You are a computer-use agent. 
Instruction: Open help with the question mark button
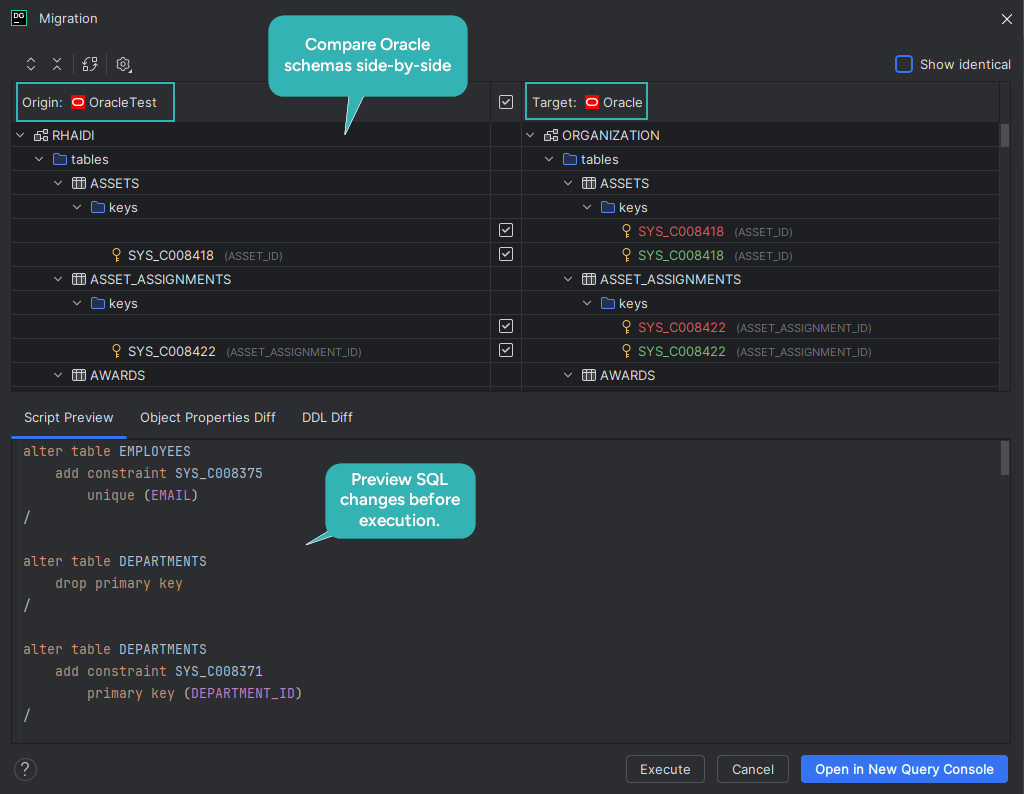[25, 769]
